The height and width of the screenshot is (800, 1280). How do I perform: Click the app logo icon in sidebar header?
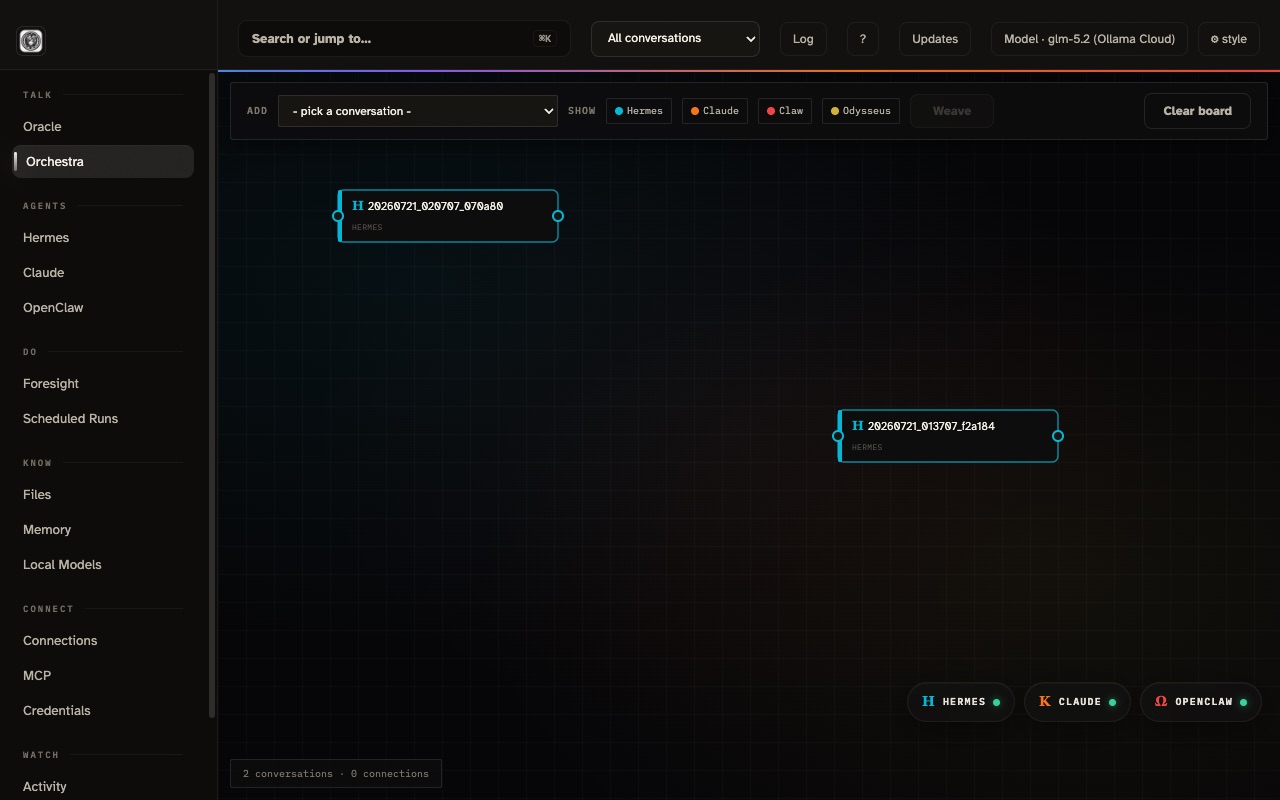(31, 41)
